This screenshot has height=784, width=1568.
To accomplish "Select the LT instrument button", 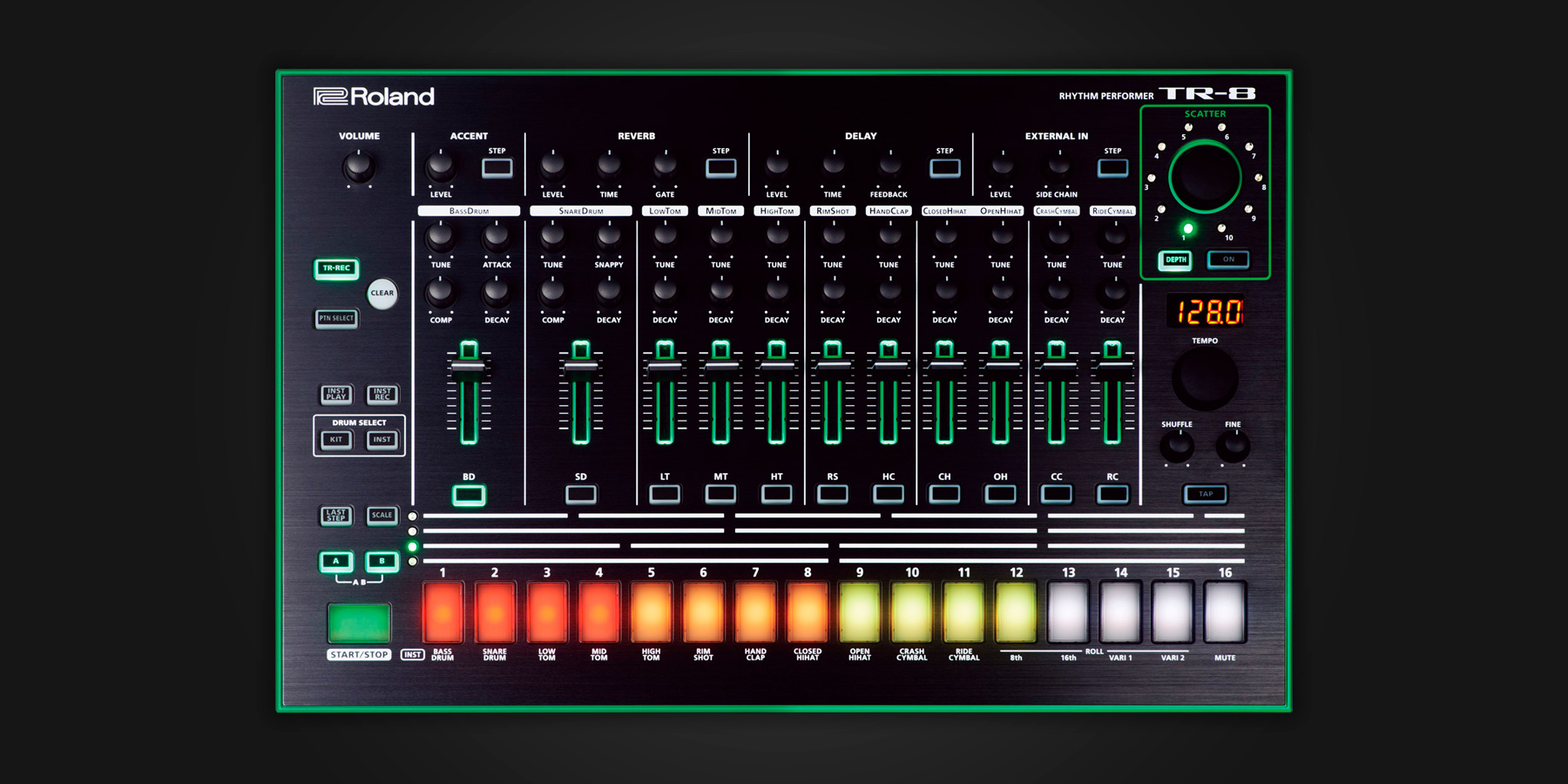I will pos(665,495).
